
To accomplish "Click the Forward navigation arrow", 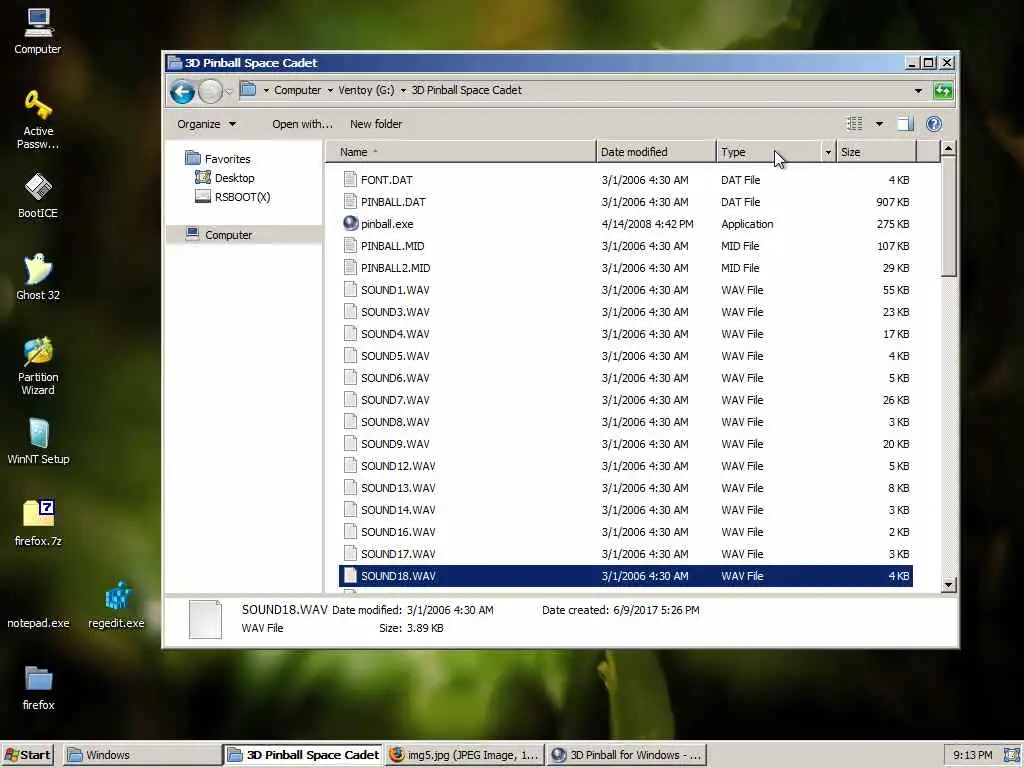I will click(x=210, y=91).
